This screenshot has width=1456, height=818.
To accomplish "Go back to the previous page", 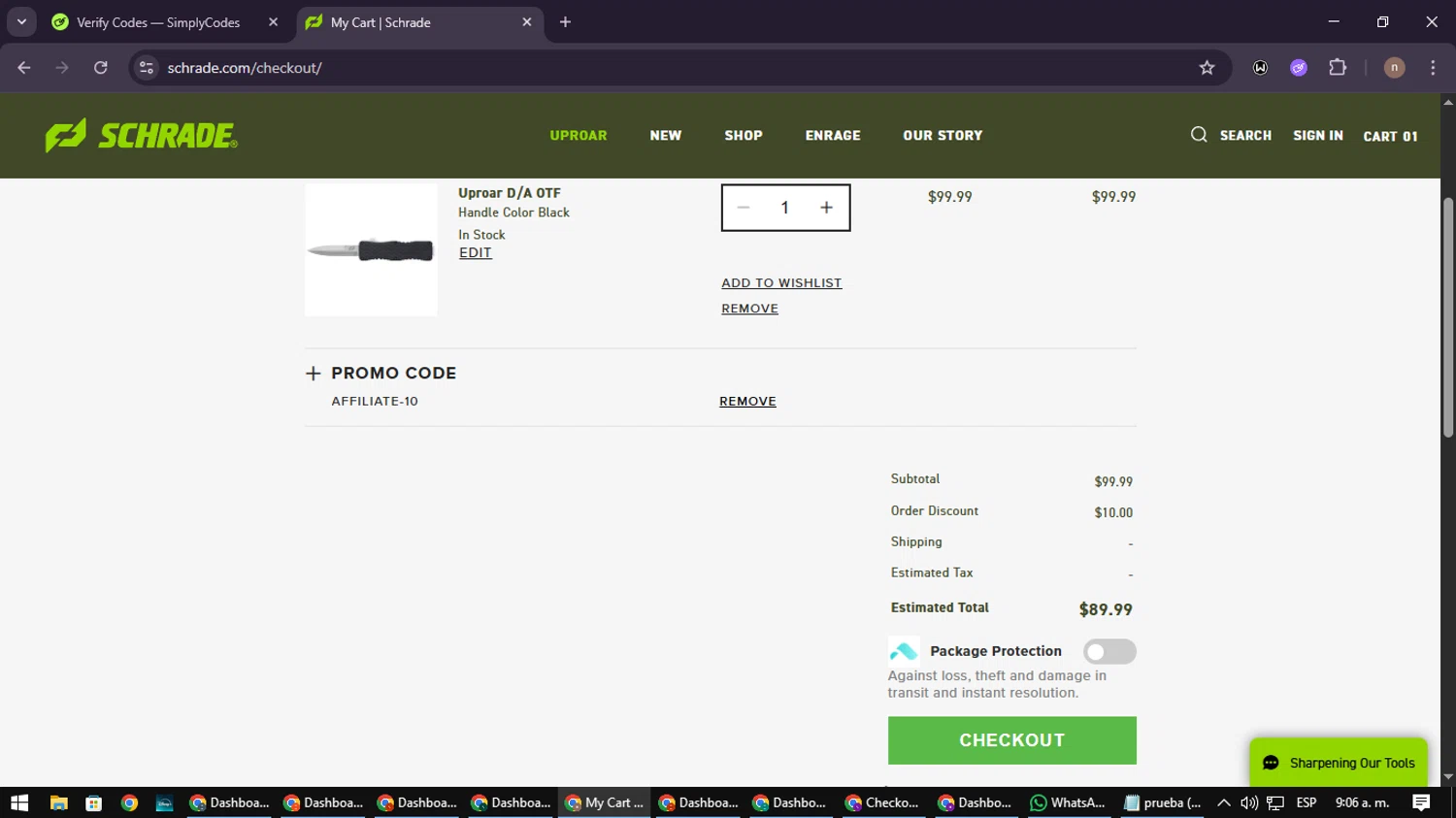I will tap(24, 68).
